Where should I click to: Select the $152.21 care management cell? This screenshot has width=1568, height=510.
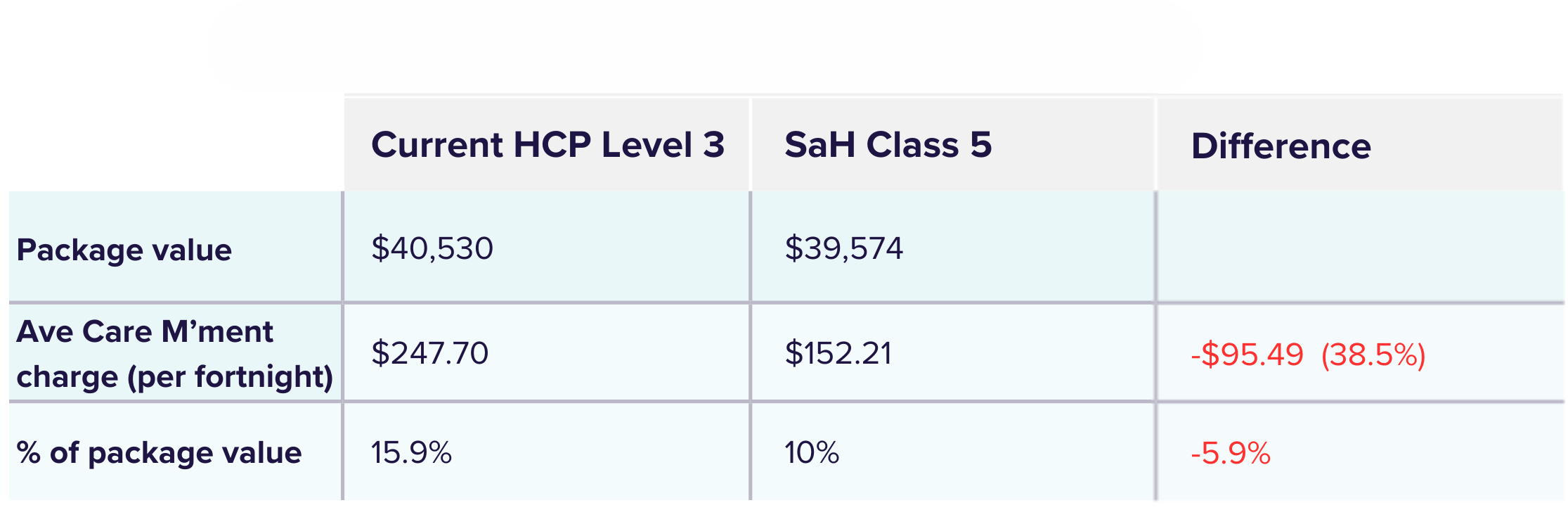coord(838,353)
